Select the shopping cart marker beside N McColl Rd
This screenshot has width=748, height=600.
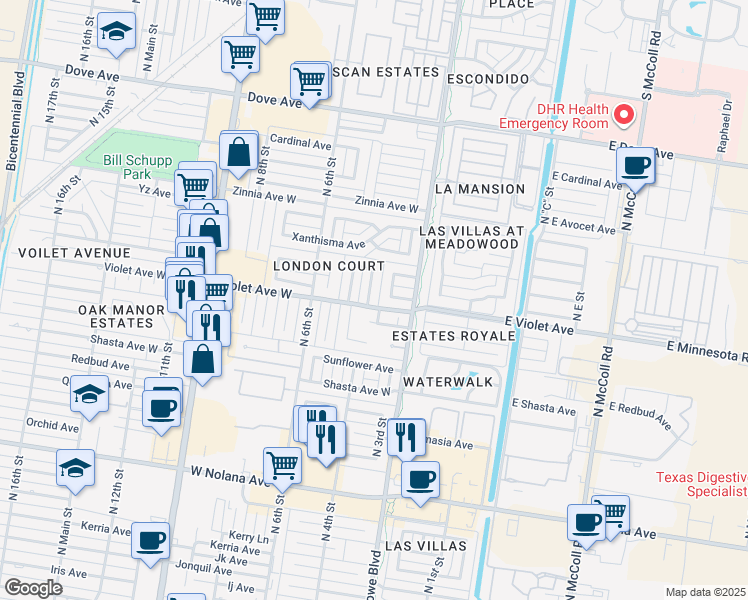(x=611, y=512)
